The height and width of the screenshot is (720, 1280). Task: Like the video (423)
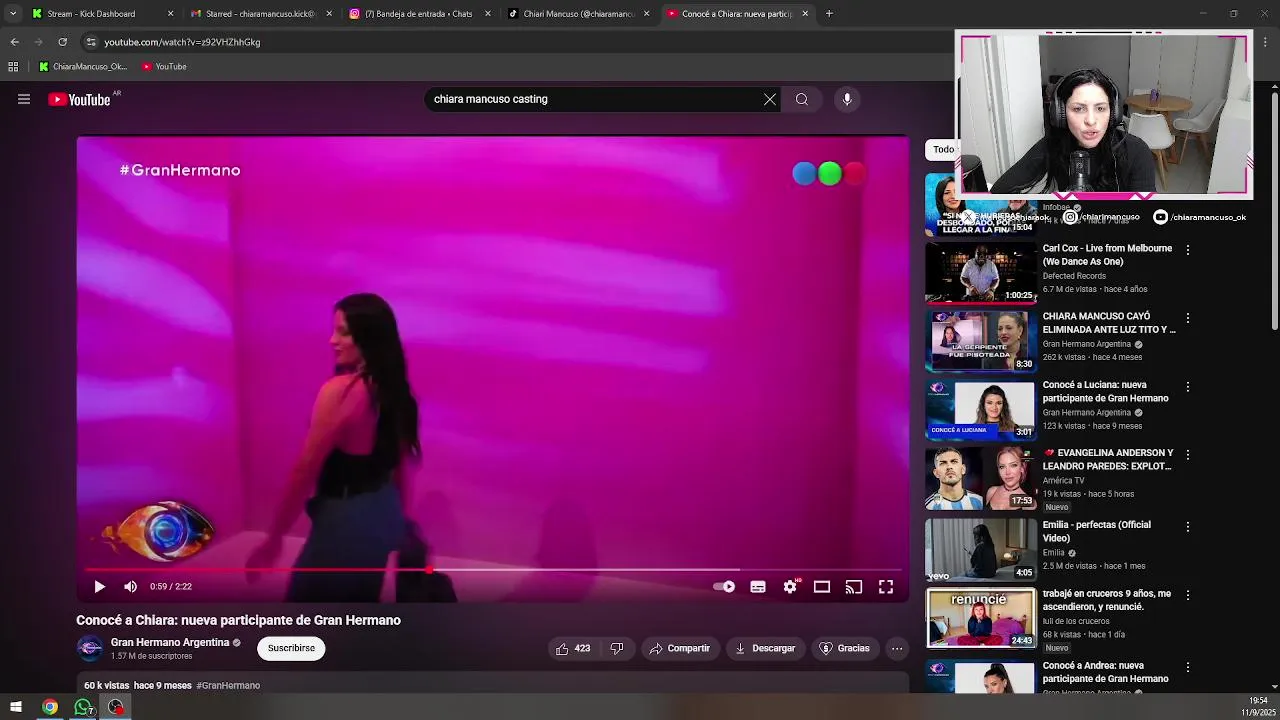(x=573, y=648)
